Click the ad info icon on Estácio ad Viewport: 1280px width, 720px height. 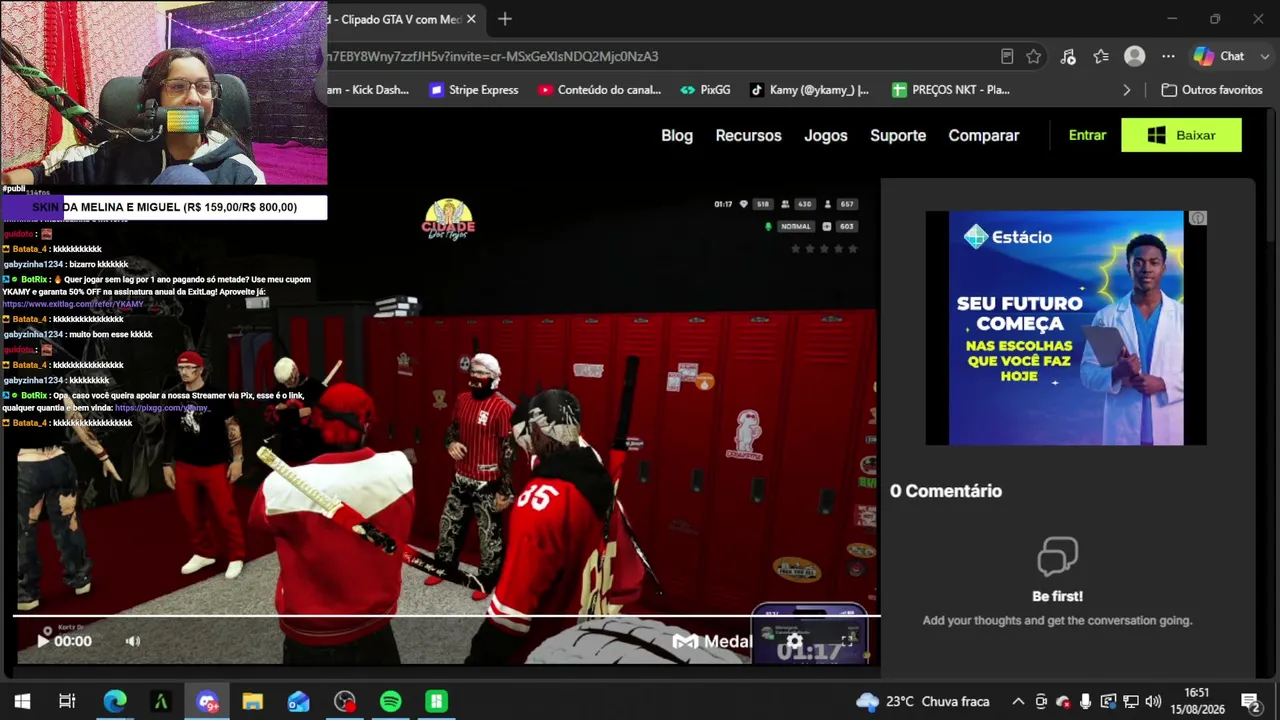pos(1198,218)
